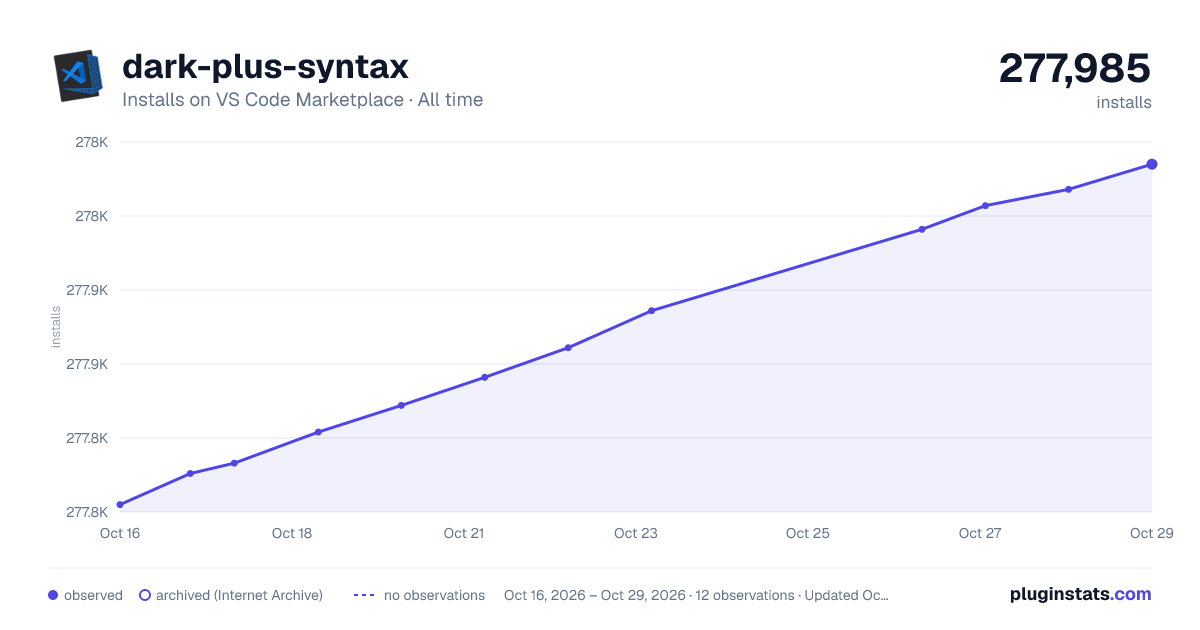
Task: Click the Oct 25 axis label
Action: click(x=808, y=533)
